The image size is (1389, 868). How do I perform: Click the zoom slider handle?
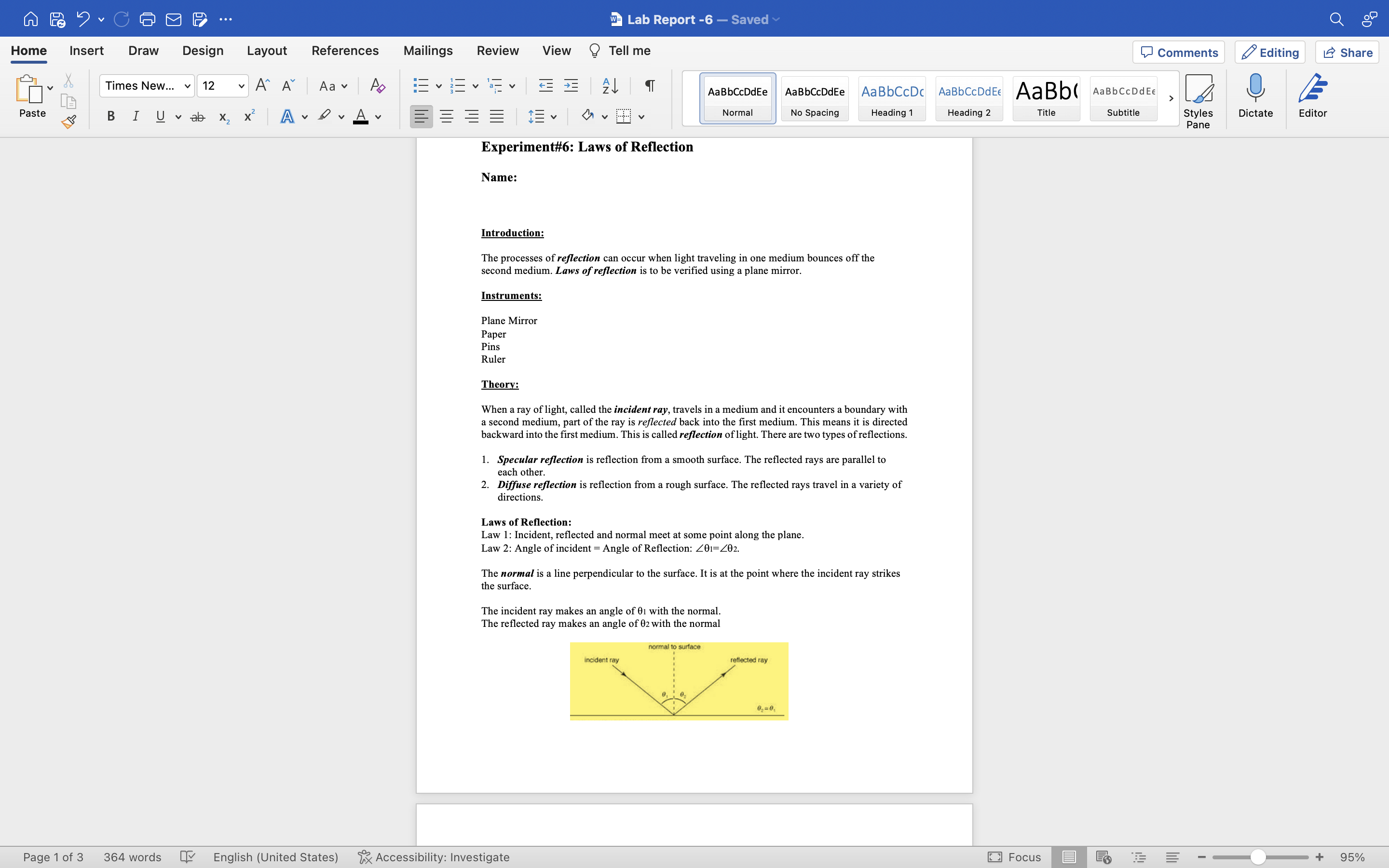pos(1257,856)
